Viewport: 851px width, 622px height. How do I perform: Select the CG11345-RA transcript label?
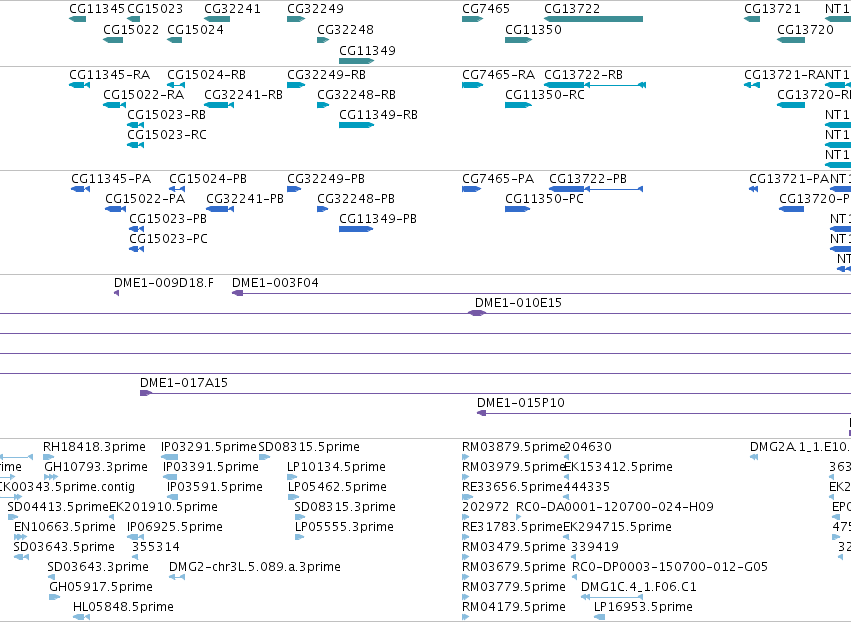[x=110, y=75]
